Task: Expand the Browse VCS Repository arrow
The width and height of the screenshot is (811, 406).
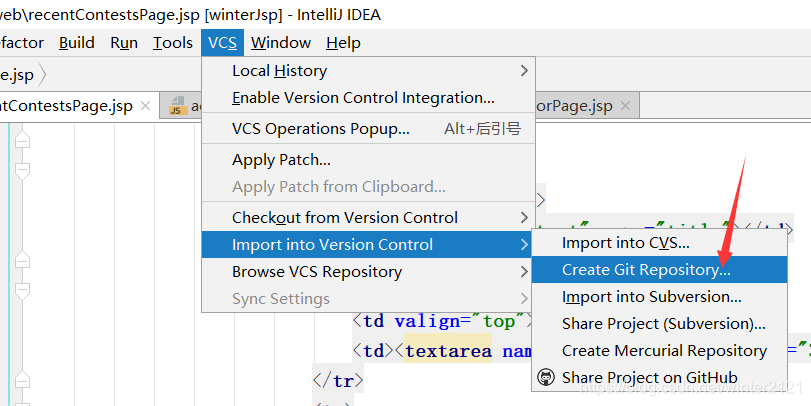Action: [524, 272]
